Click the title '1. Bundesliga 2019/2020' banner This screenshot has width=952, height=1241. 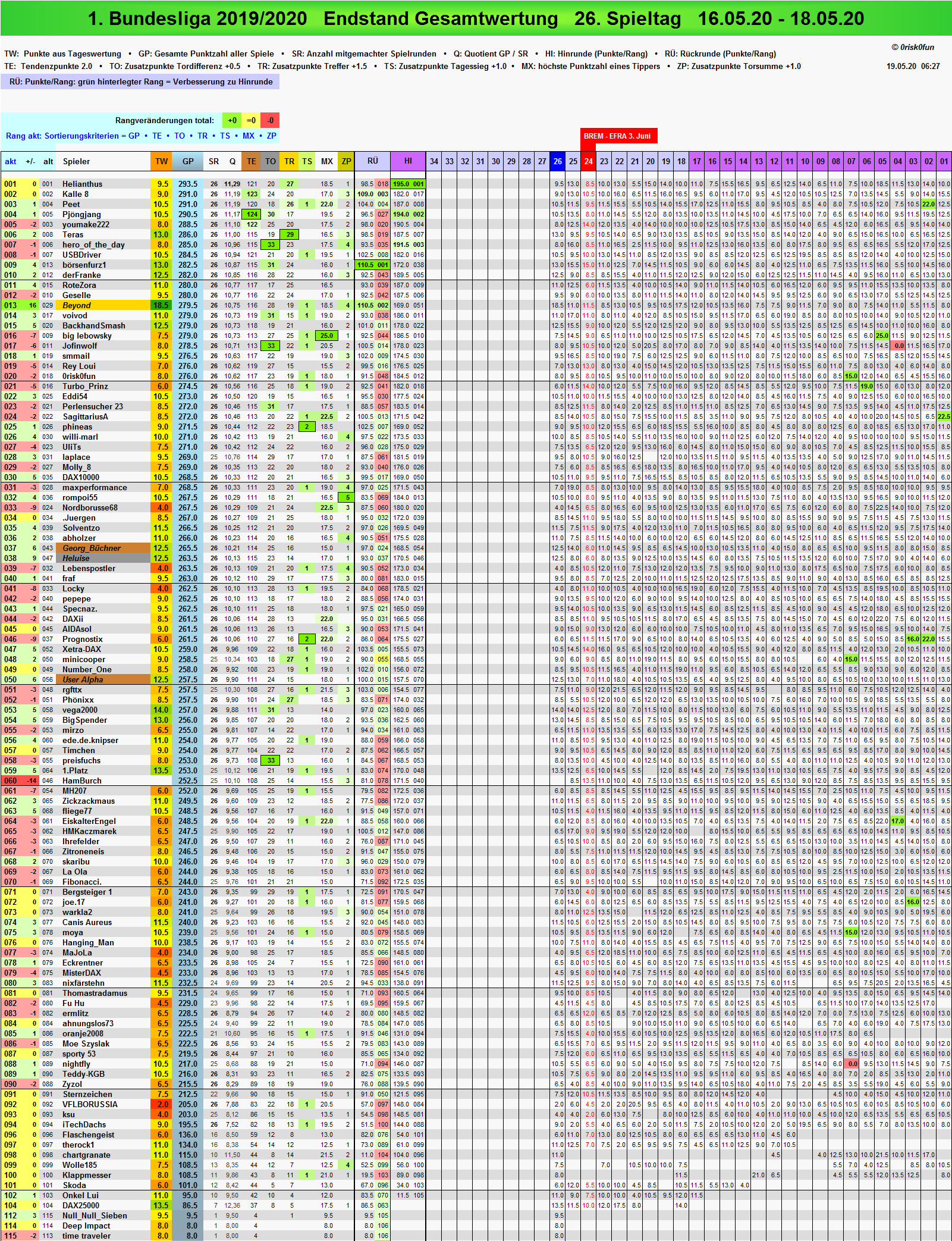476,18
